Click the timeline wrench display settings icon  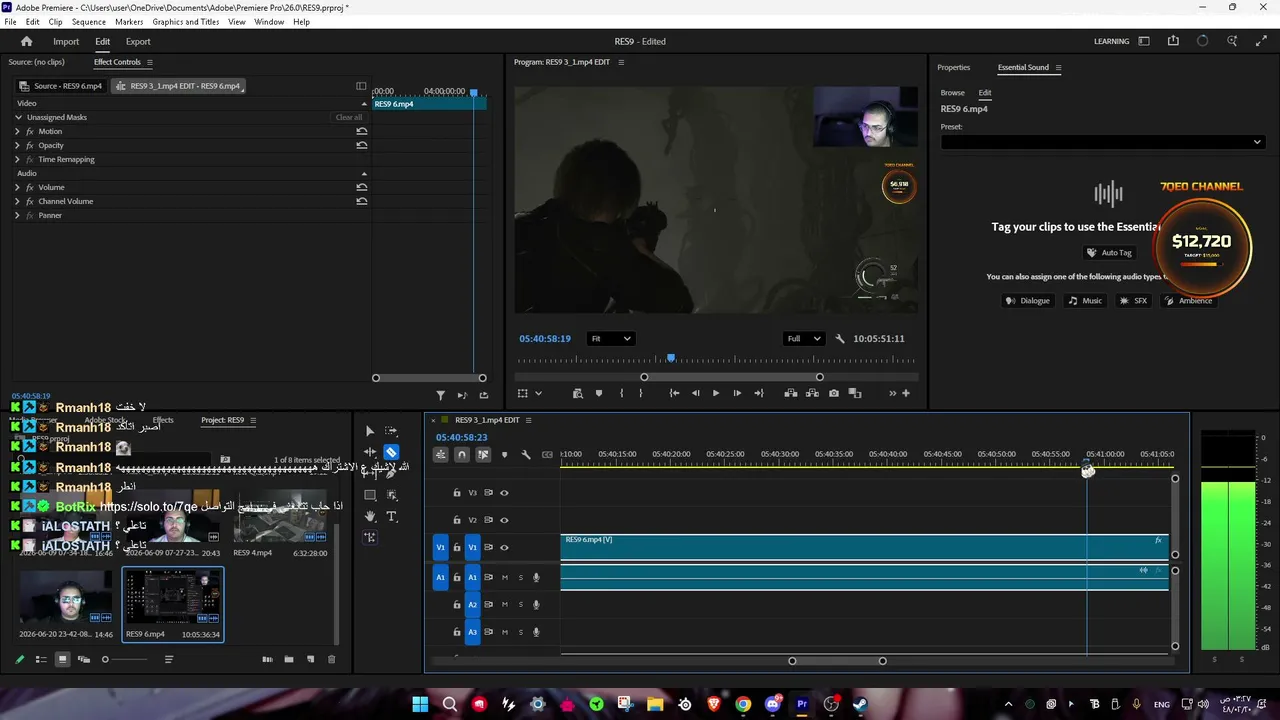pos(526,455)
